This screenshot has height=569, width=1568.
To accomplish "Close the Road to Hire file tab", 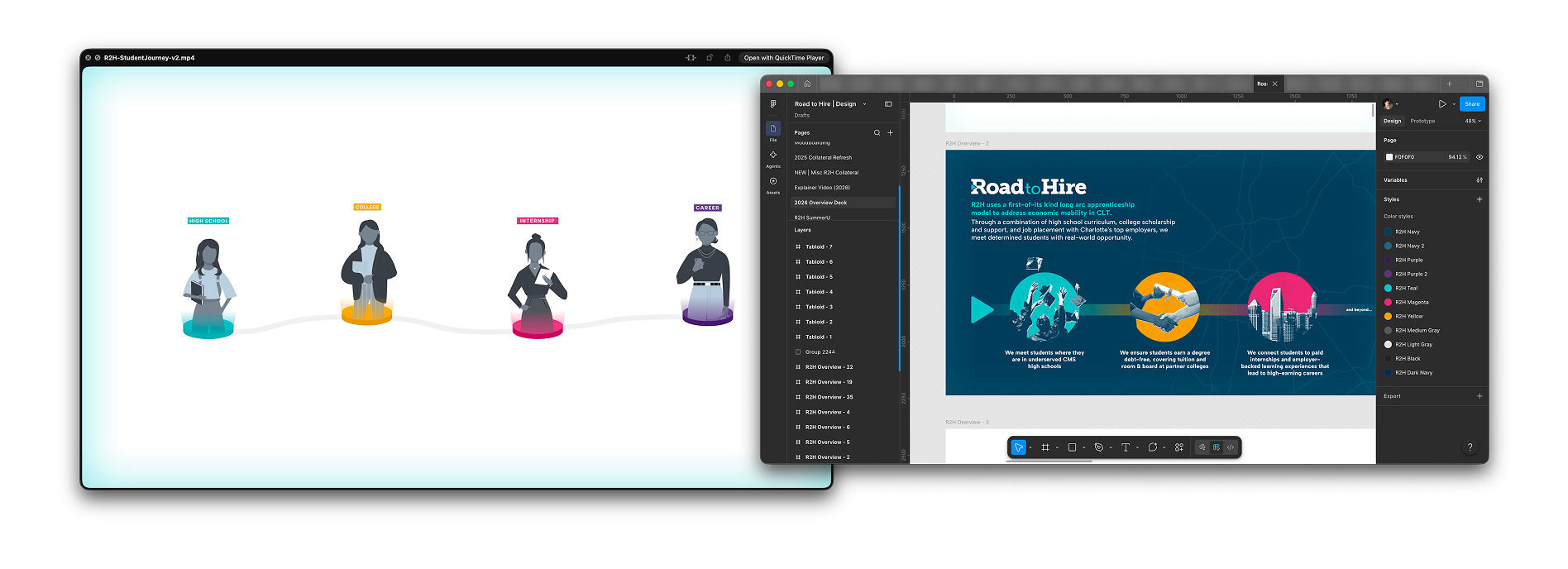I will click(1274, 84).
